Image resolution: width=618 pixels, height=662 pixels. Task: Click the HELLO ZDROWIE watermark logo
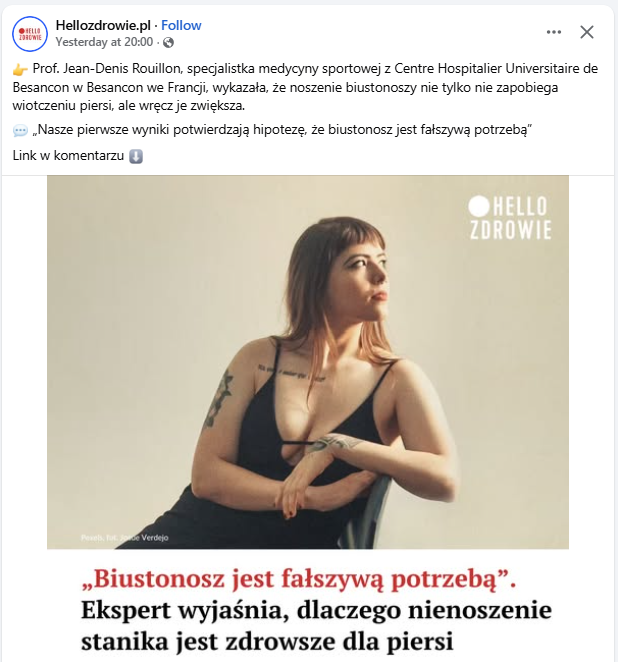[510, 218]
